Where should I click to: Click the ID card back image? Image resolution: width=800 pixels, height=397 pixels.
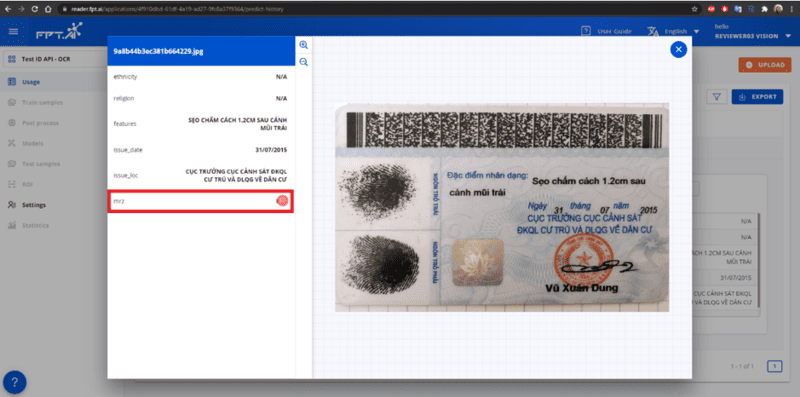(x=502, y=208)
